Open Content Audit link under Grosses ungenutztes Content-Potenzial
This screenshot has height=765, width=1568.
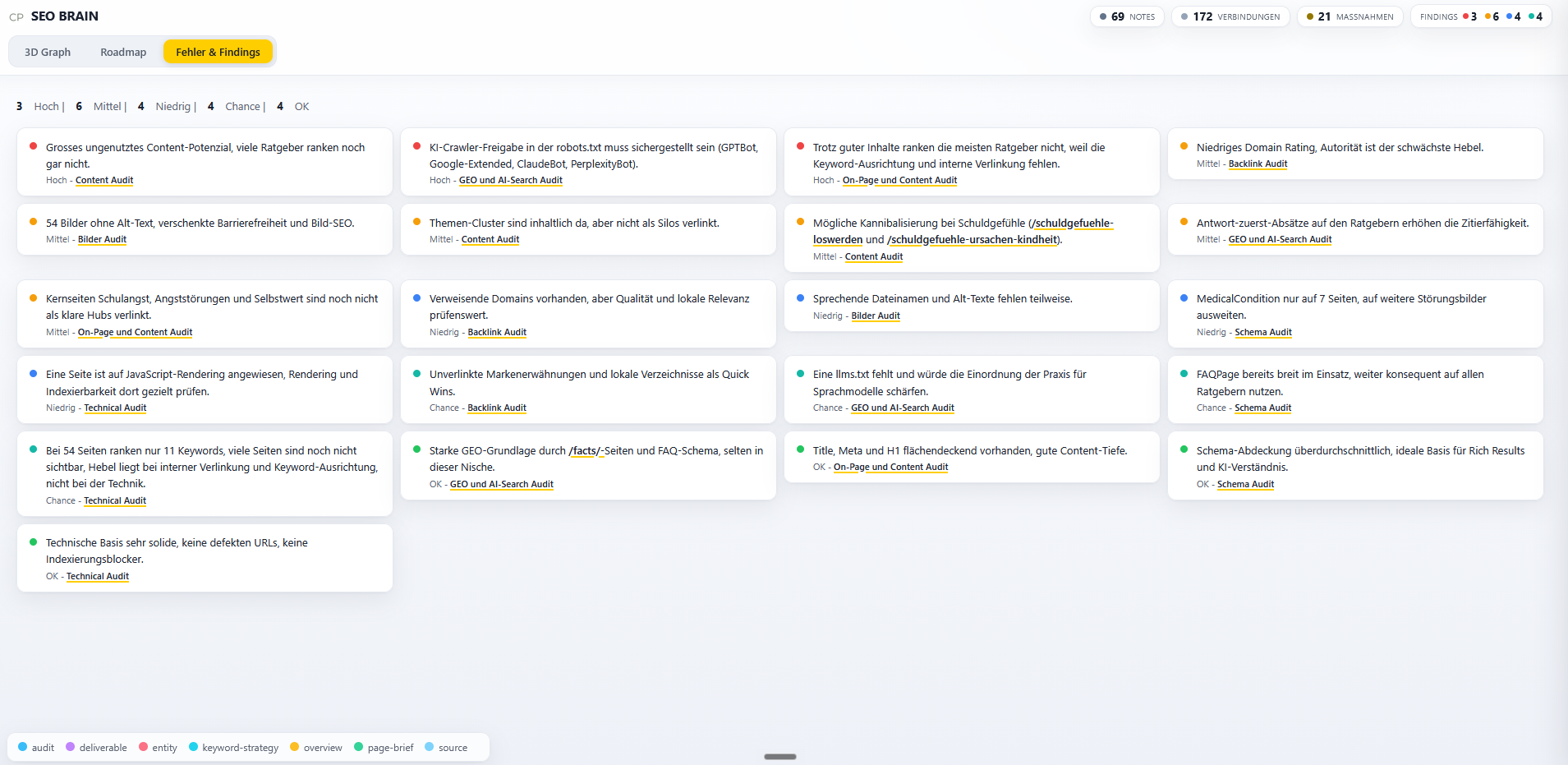click(104, 181)
